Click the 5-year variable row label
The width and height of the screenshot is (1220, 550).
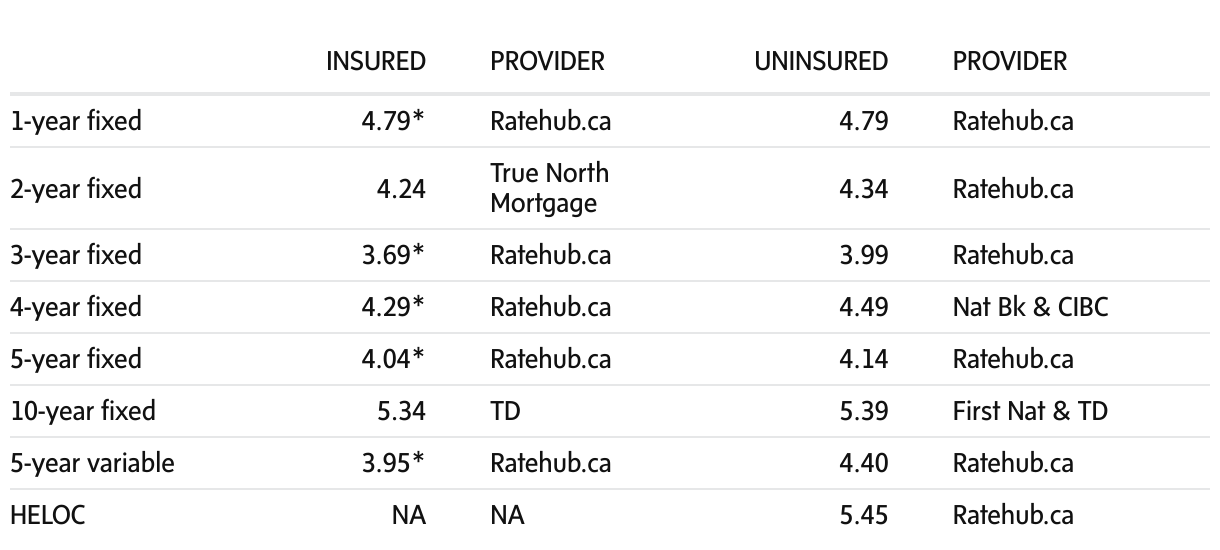click(92, 464)
